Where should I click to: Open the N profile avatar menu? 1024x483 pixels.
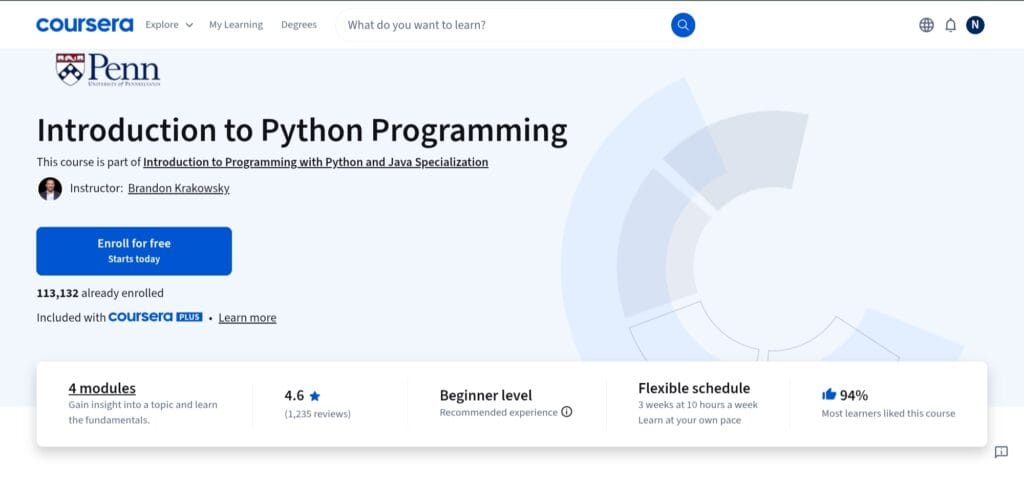click(975, 25)
